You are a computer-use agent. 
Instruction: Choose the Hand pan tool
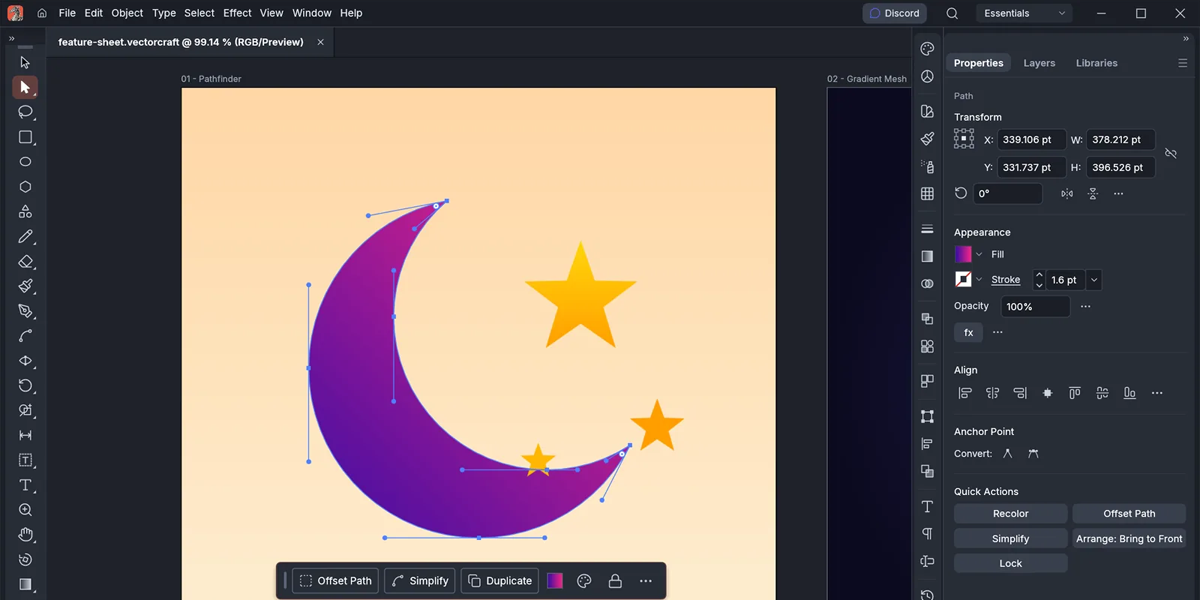(25, 535)
